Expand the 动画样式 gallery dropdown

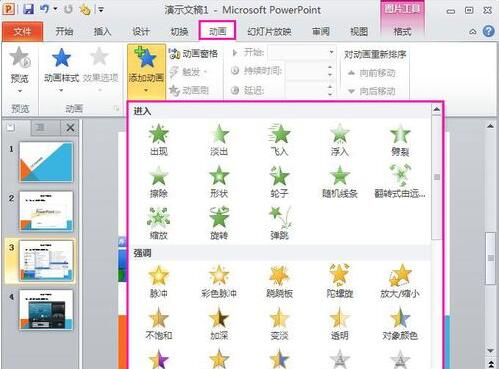point(61,90)
